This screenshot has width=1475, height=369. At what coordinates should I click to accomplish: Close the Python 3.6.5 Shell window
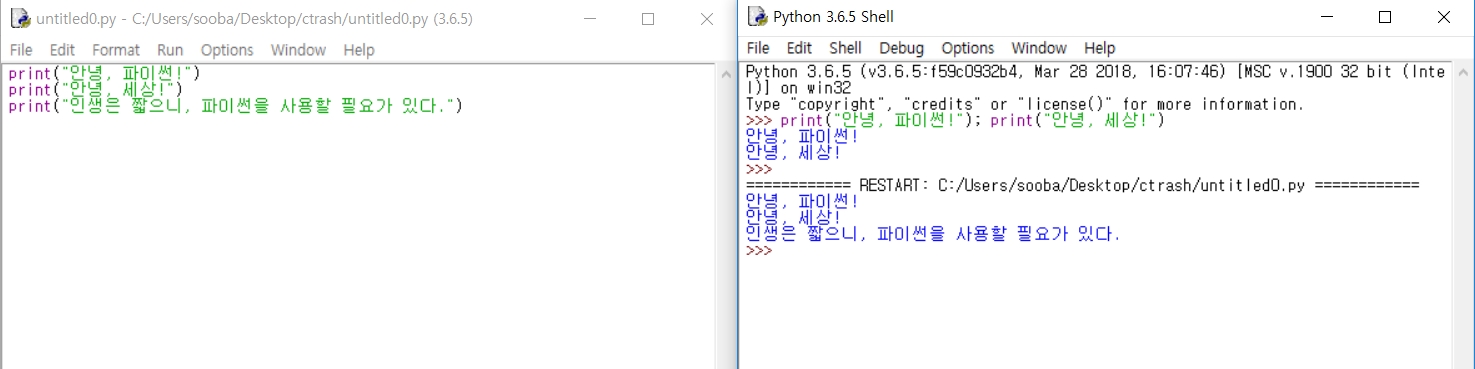pyautogui.click(x=1443, y=17)
